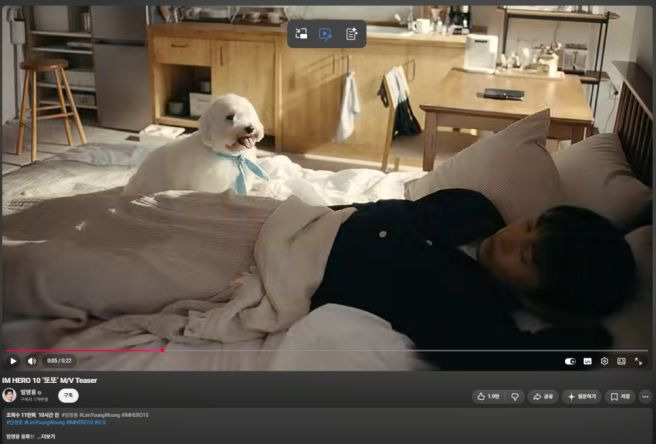Share the video via share button
The image size is (656, 444).
tap(543, 396)
